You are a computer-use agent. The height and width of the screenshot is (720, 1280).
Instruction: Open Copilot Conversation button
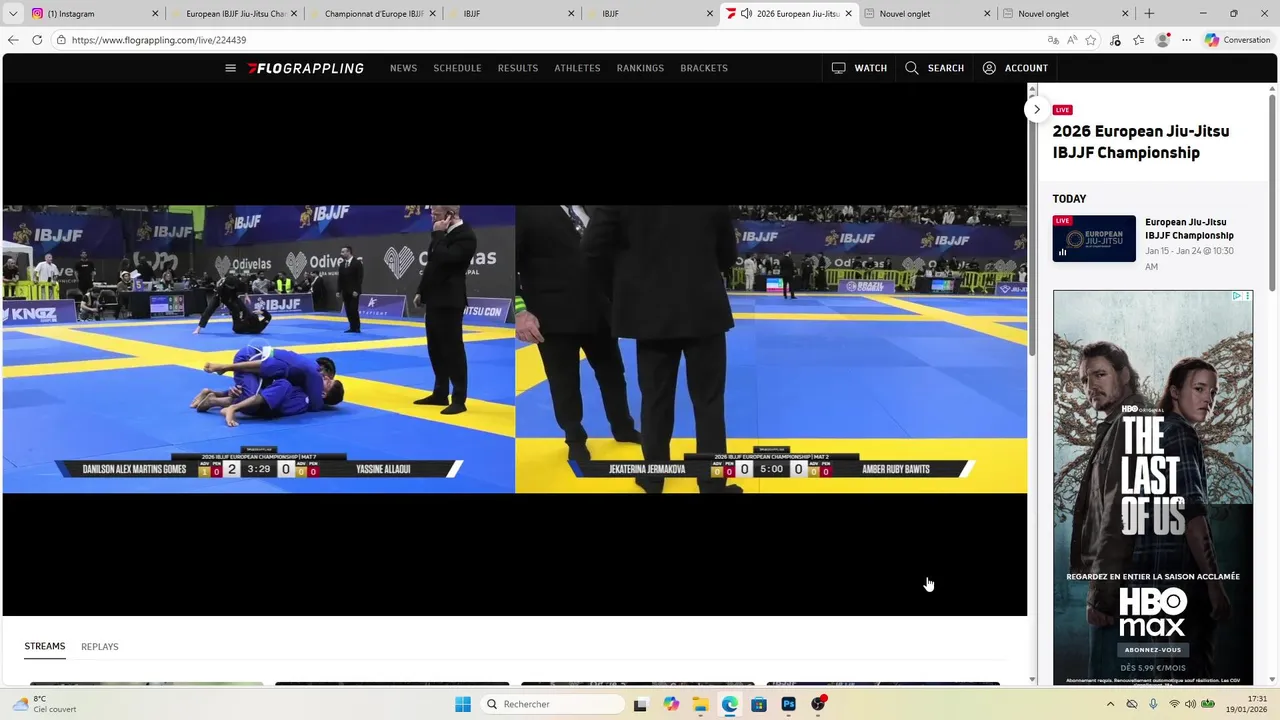(1237, 40)
